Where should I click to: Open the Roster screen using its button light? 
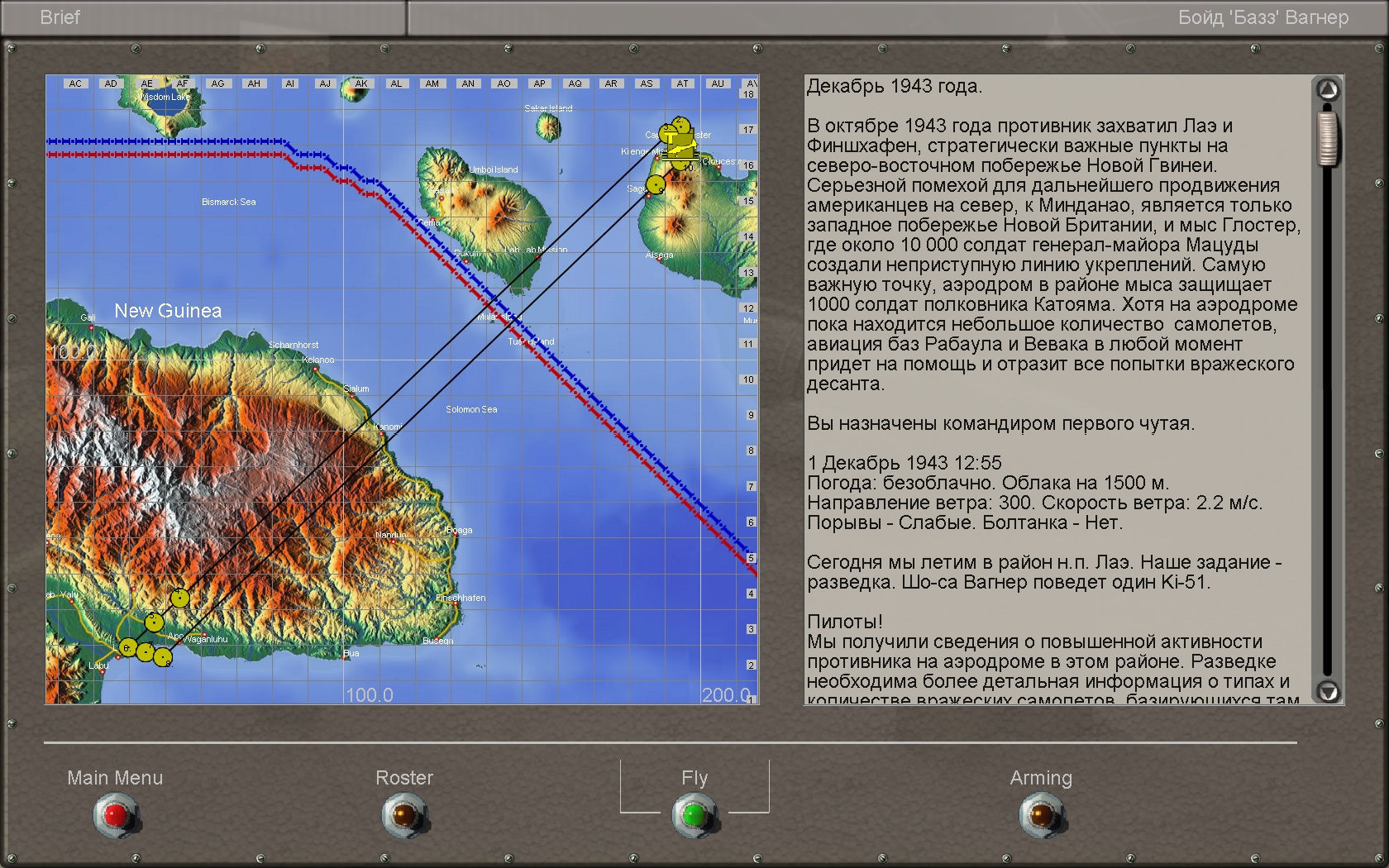[x=404, y=815]
